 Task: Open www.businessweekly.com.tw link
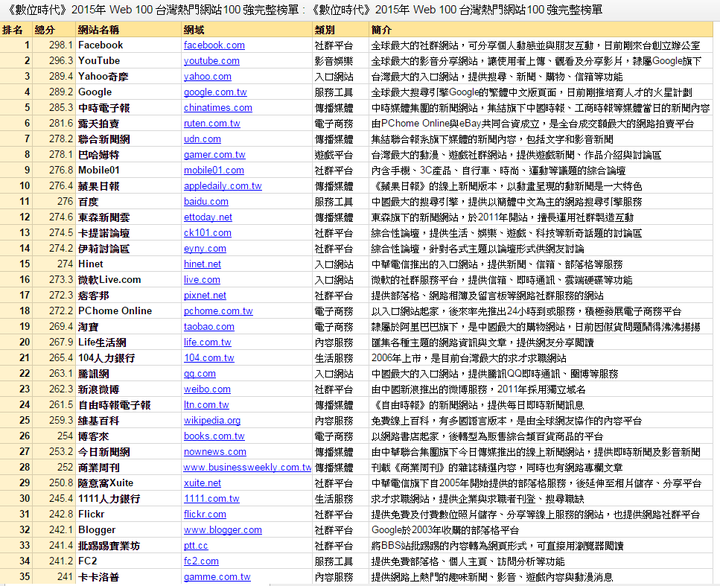247,467
